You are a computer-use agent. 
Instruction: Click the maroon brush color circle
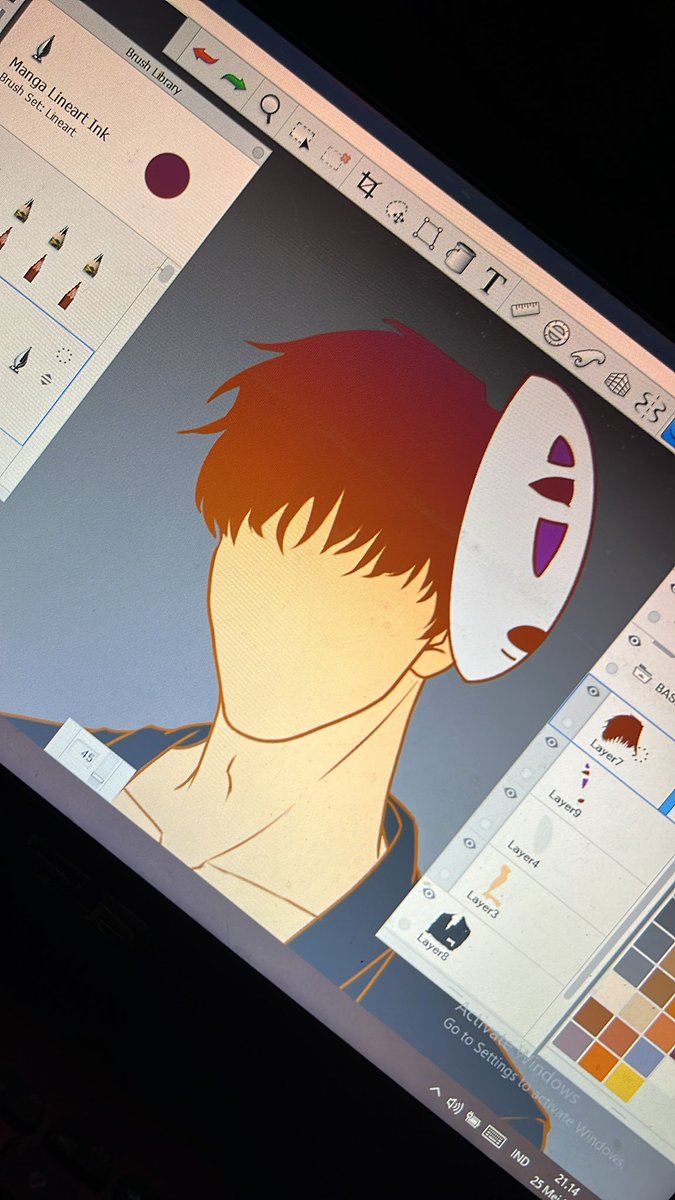pos(167,174)
